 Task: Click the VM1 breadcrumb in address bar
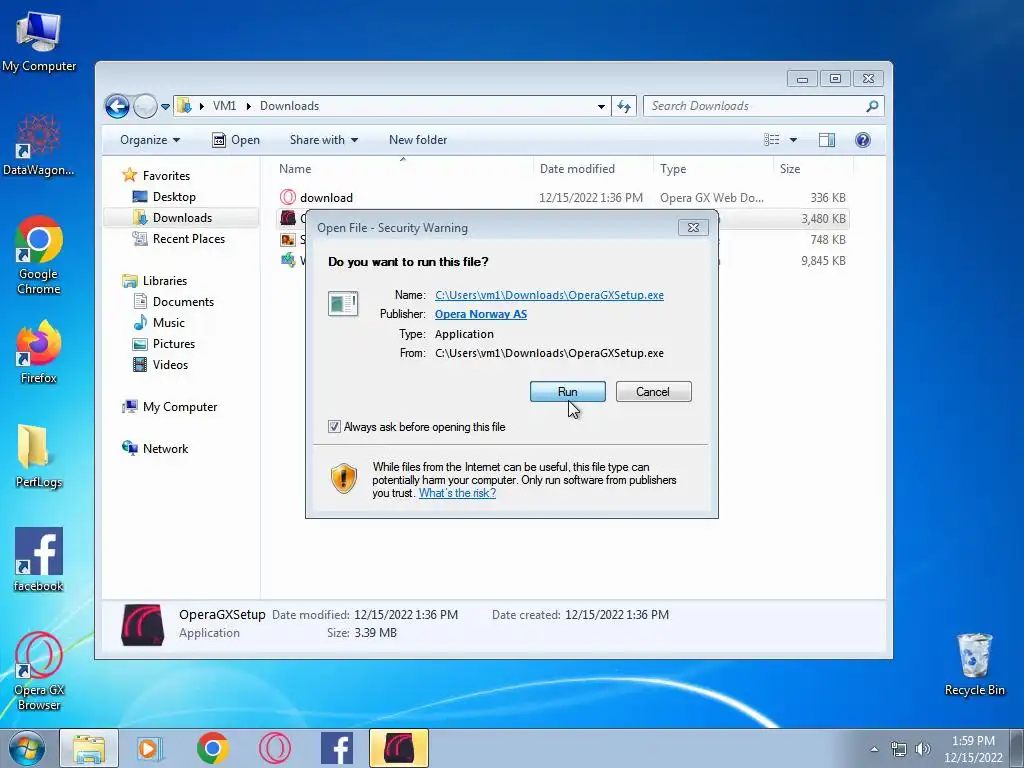pos(224,106)
